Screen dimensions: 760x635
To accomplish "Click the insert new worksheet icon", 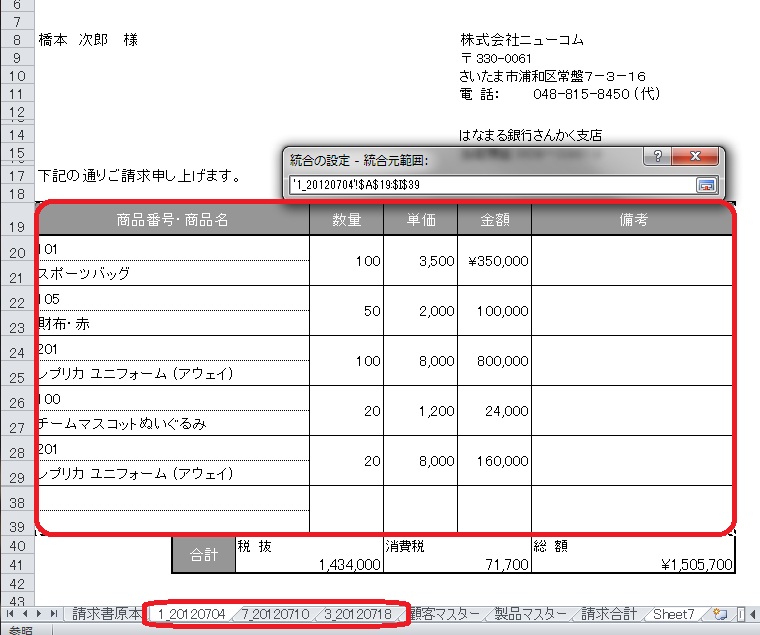I will (x=719, y=614).
